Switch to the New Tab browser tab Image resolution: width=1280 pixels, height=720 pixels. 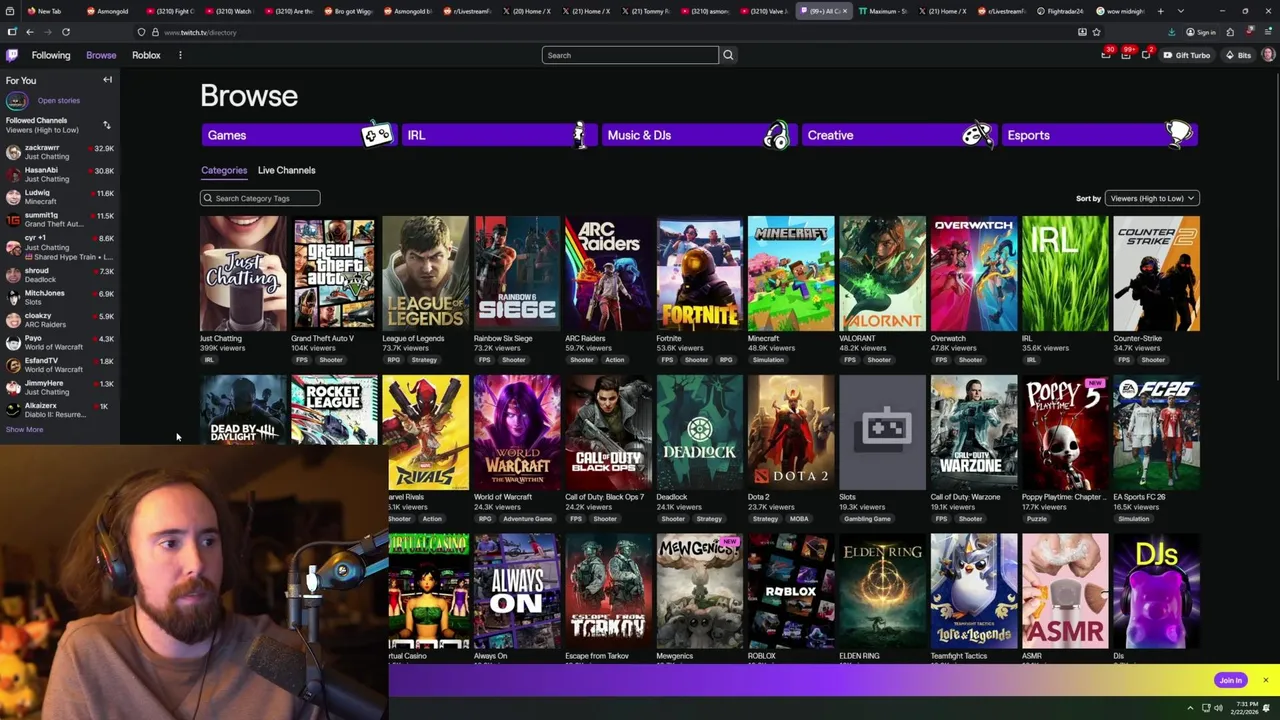tap(49, 11)
